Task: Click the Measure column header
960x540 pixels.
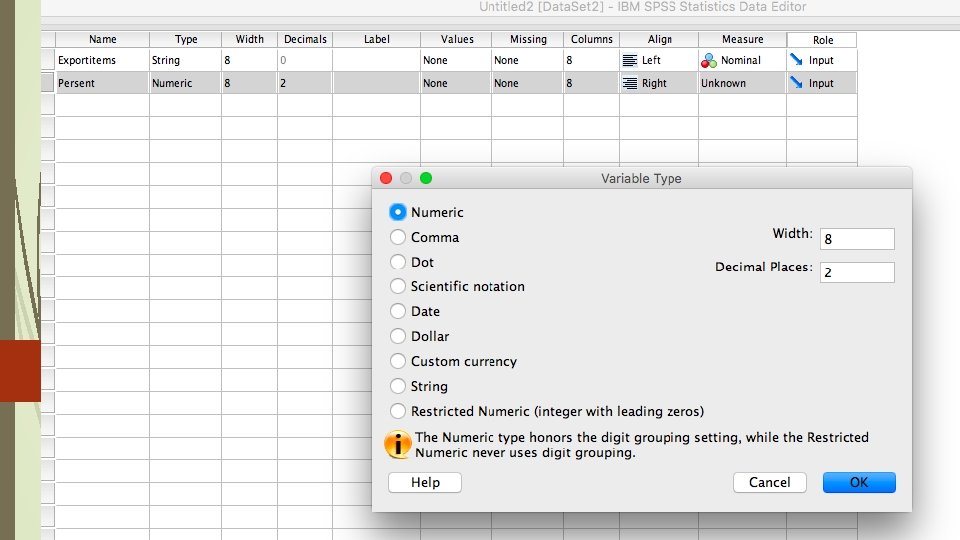Action: 742,39
